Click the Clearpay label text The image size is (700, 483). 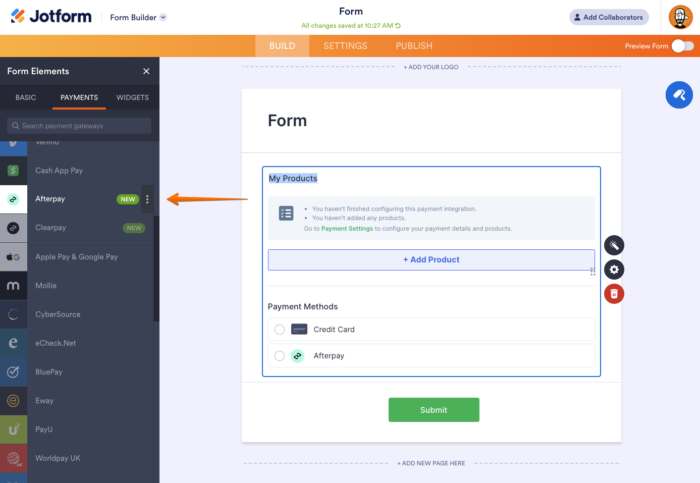point(50,228)
